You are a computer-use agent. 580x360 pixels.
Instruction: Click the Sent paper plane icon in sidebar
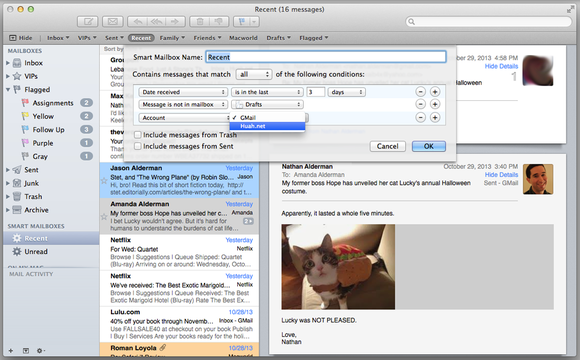click(17, 170)
